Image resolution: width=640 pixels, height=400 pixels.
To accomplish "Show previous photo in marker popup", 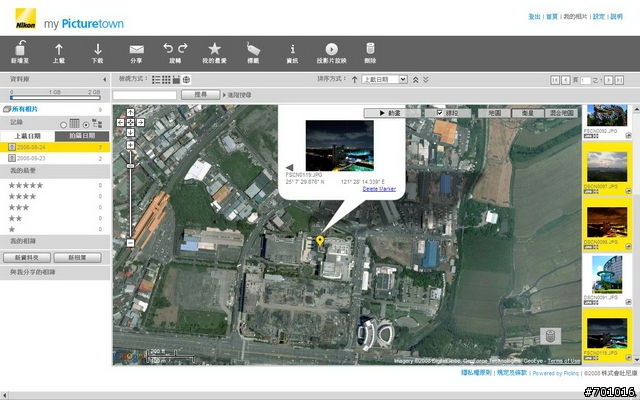I will pos(289,167).
